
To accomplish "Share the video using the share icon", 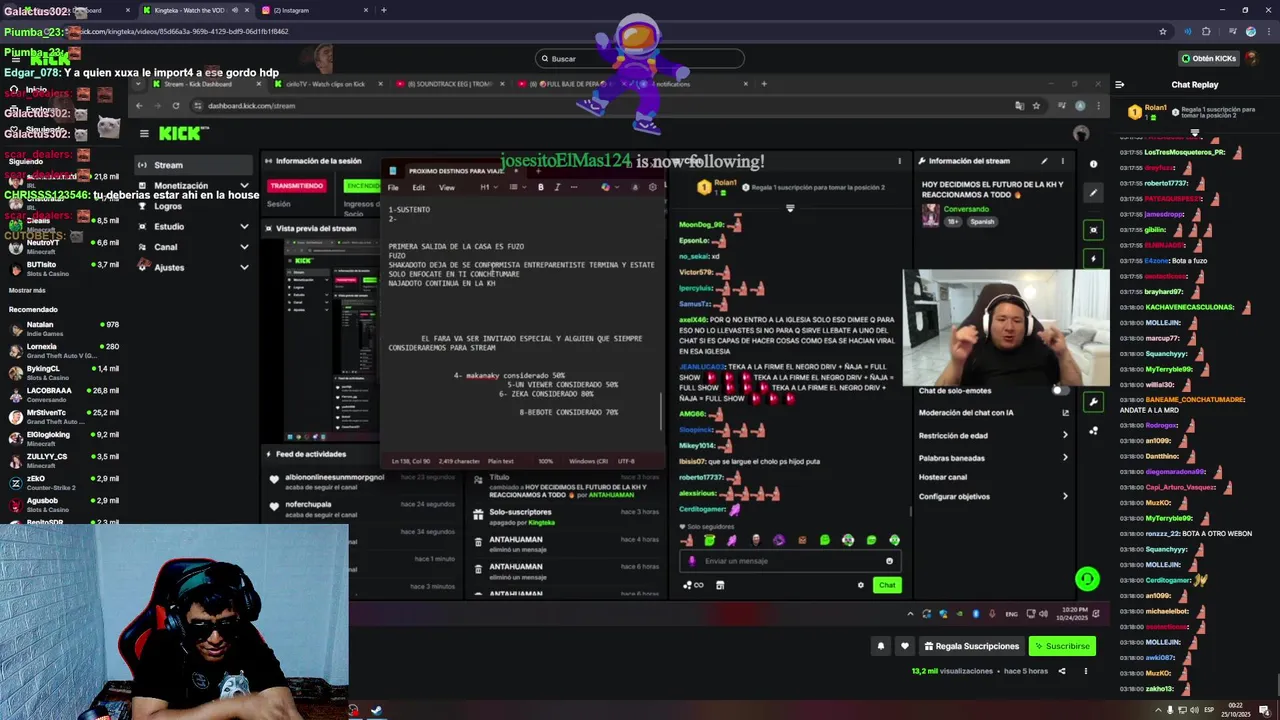I will (x=1062, y=671).
